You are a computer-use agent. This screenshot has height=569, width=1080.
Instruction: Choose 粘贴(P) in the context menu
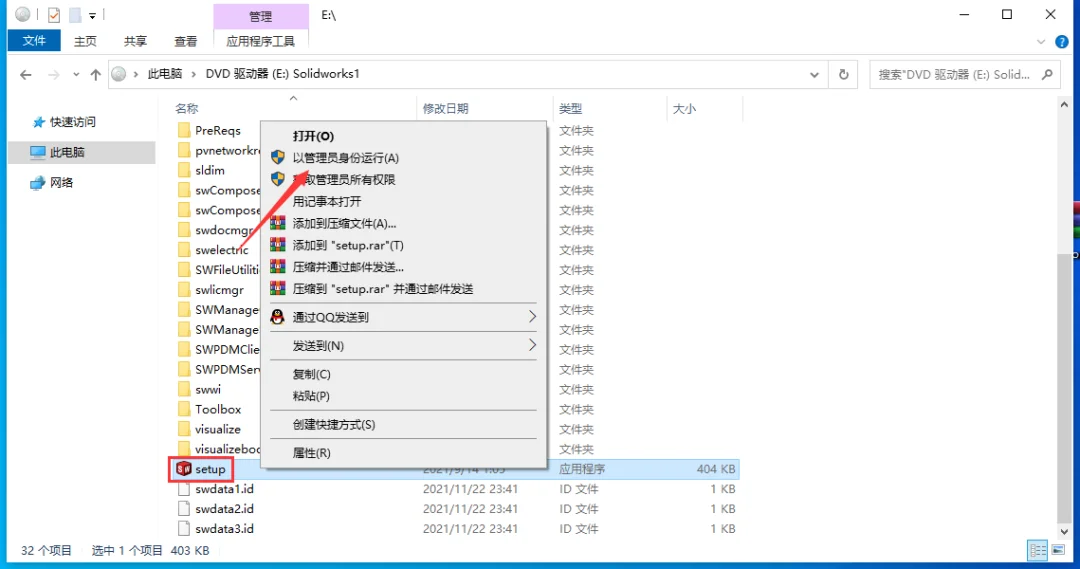click(403, 396)
